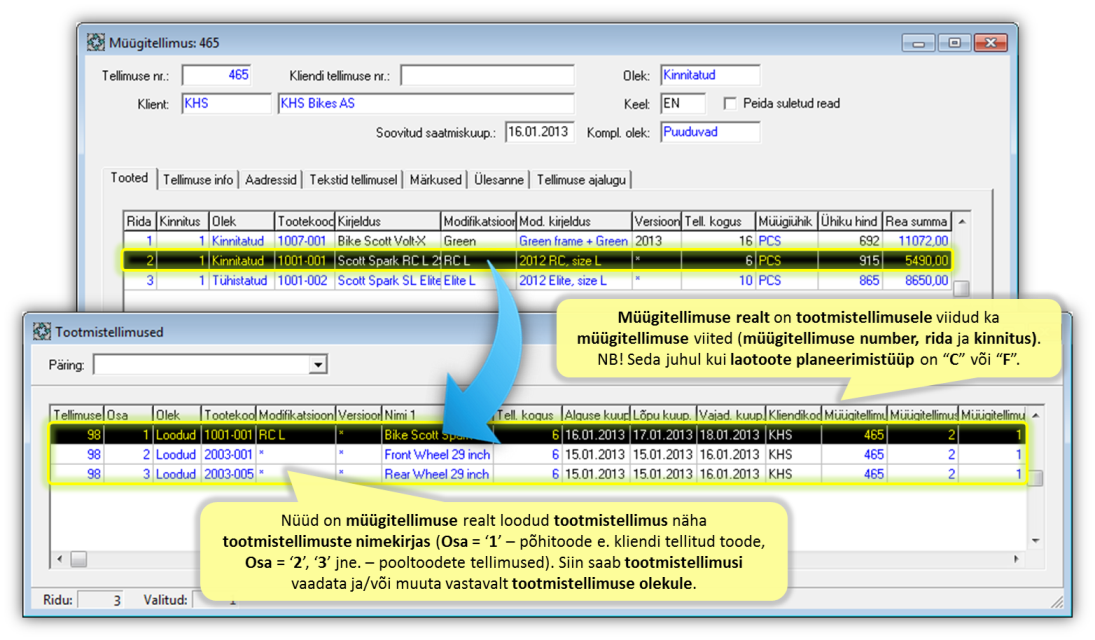Screen dimensions: 1095x640
Task: Click Green frame + Green mod description
Action: pos(573,241)
